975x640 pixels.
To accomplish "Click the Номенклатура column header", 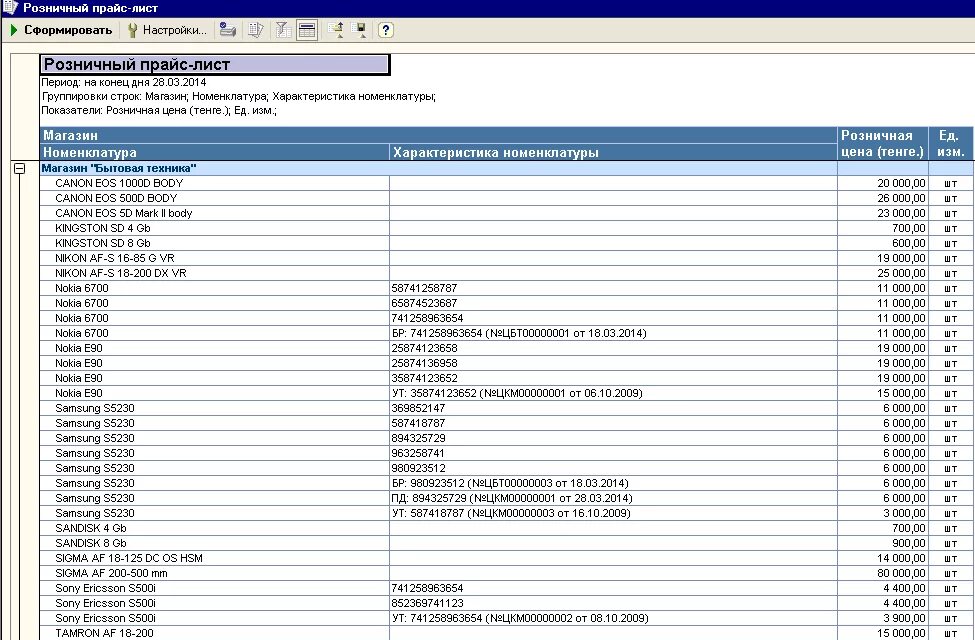I will pos(215,152).
